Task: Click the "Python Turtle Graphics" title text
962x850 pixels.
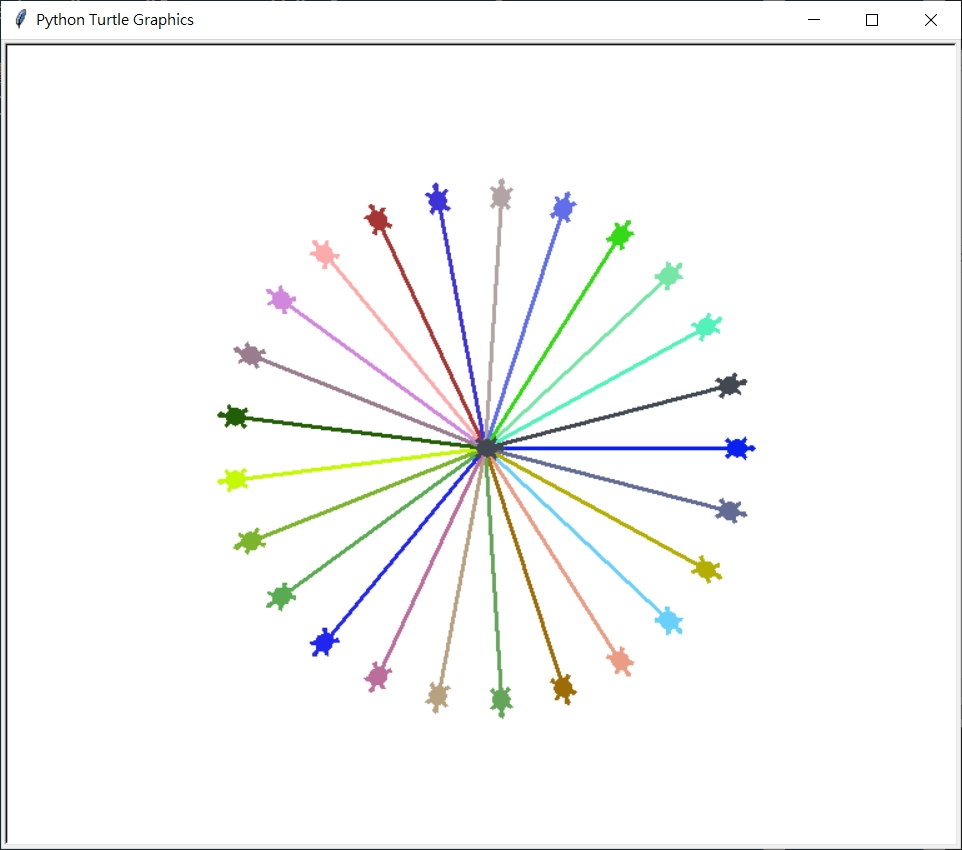Action: [115, 20]
